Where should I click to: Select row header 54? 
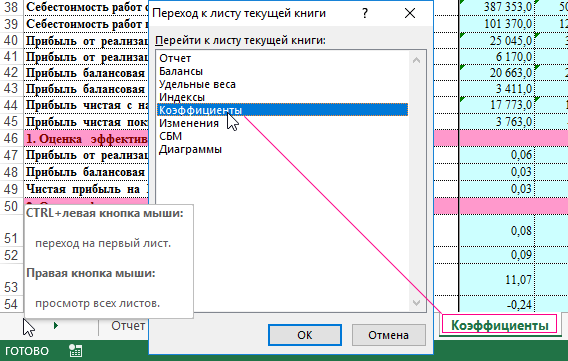[x=11, y=304]
